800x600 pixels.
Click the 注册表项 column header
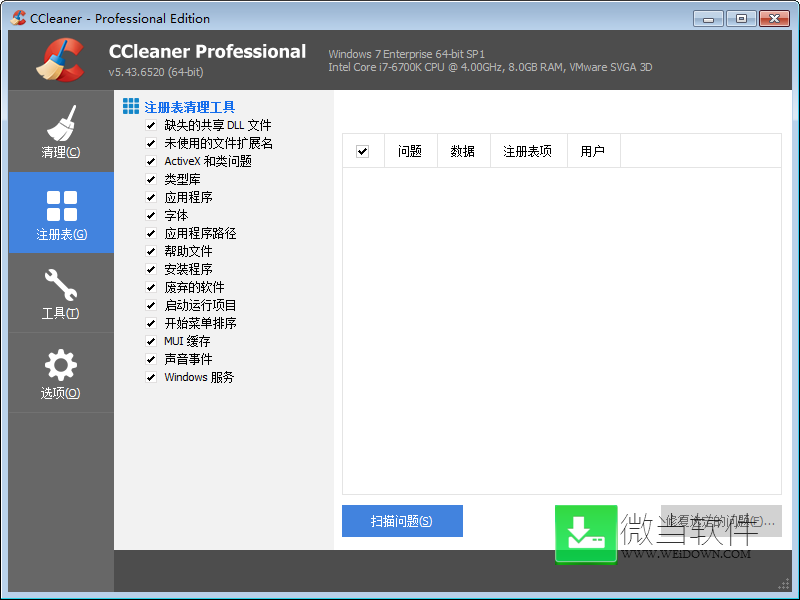(527, 151)
